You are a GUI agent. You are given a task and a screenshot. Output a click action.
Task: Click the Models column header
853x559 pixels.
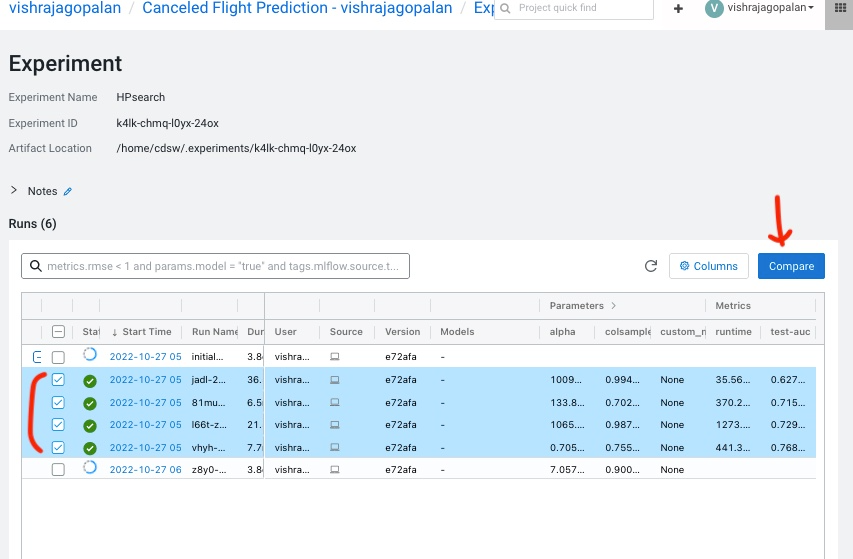(x=457, y=332)
